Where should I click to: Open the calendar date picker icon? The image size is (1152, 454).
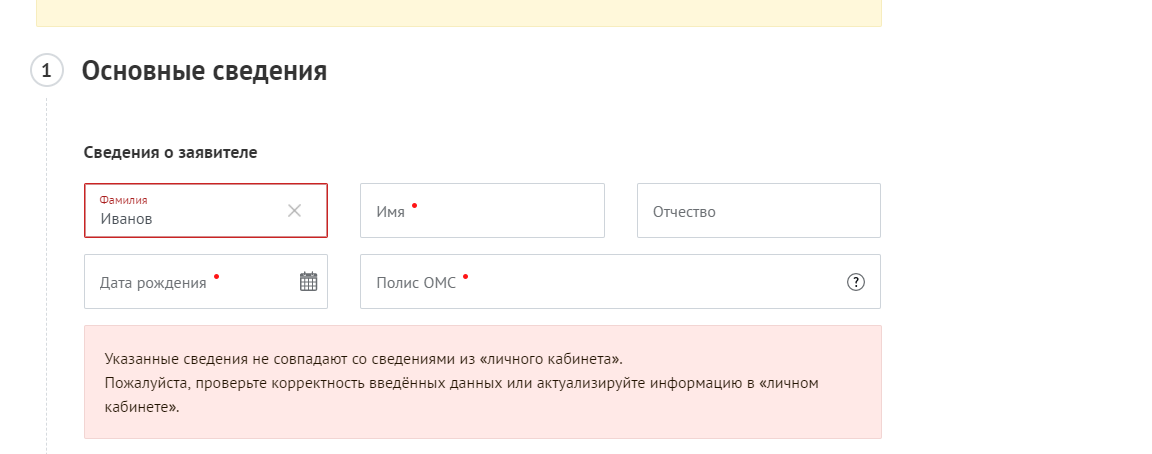pyautogui.click(x=308, y=282)
